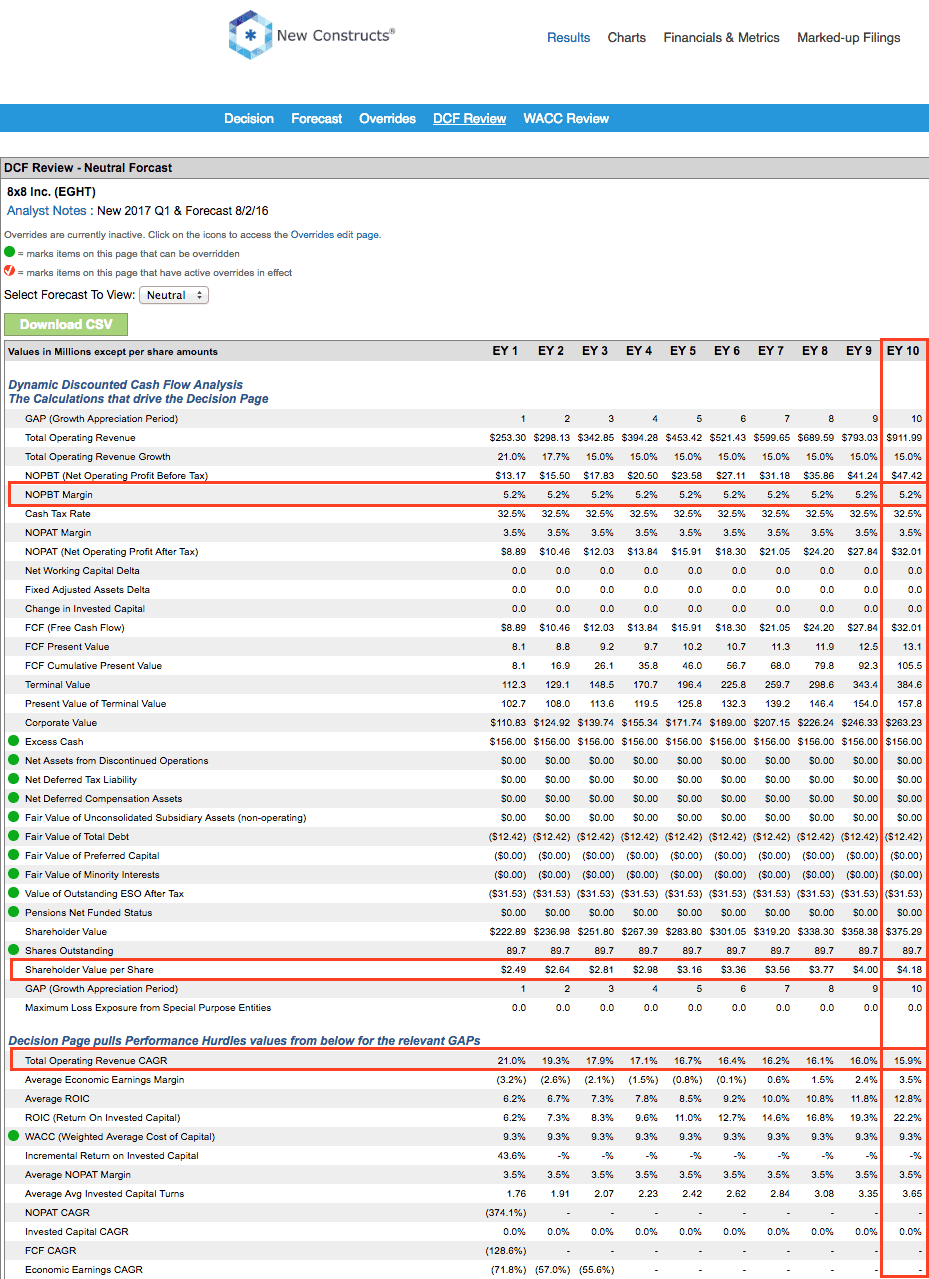Click the EY 1 column header

tap(506, 351)
